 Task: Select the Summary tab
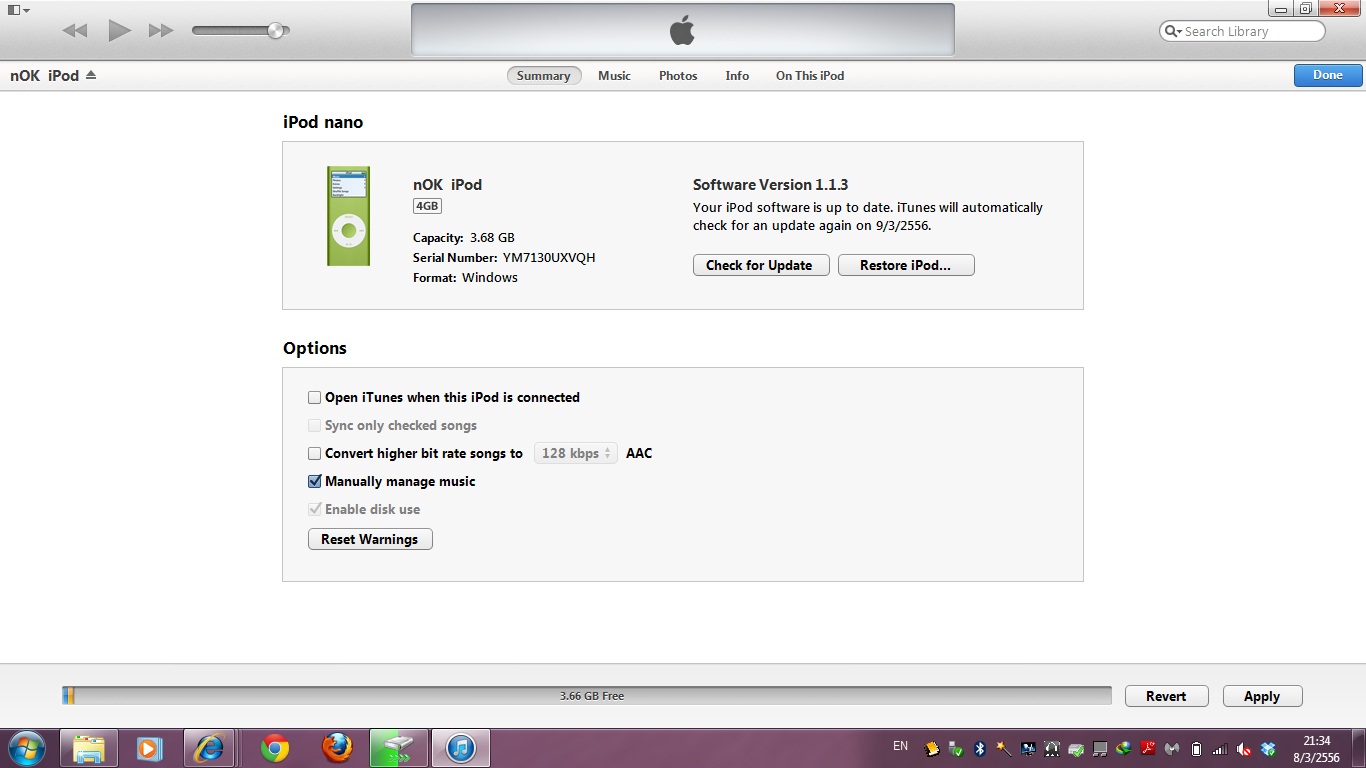(x=544, y=76)
